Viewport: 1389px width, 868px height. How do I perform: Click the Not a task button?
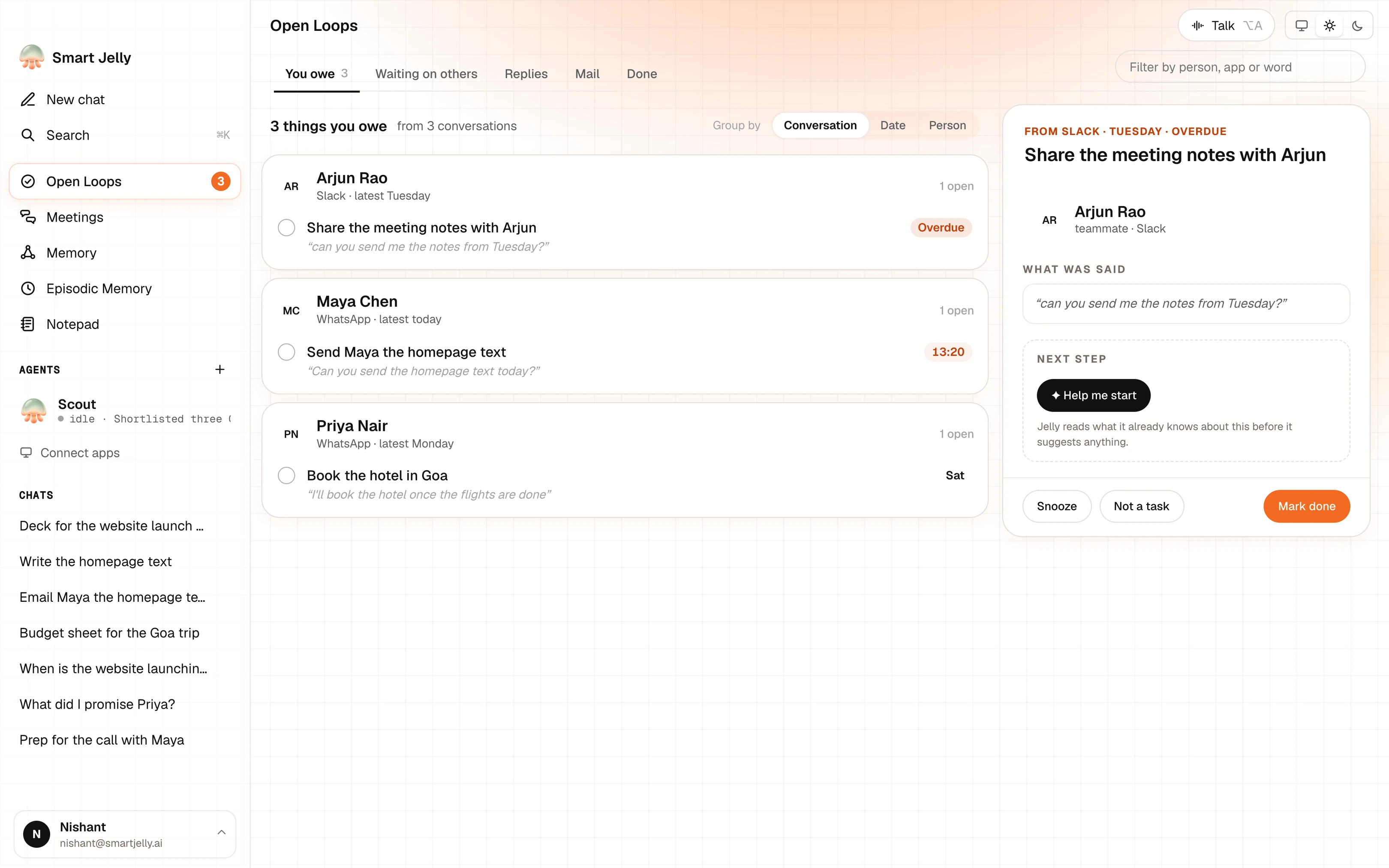(1141, 506)
